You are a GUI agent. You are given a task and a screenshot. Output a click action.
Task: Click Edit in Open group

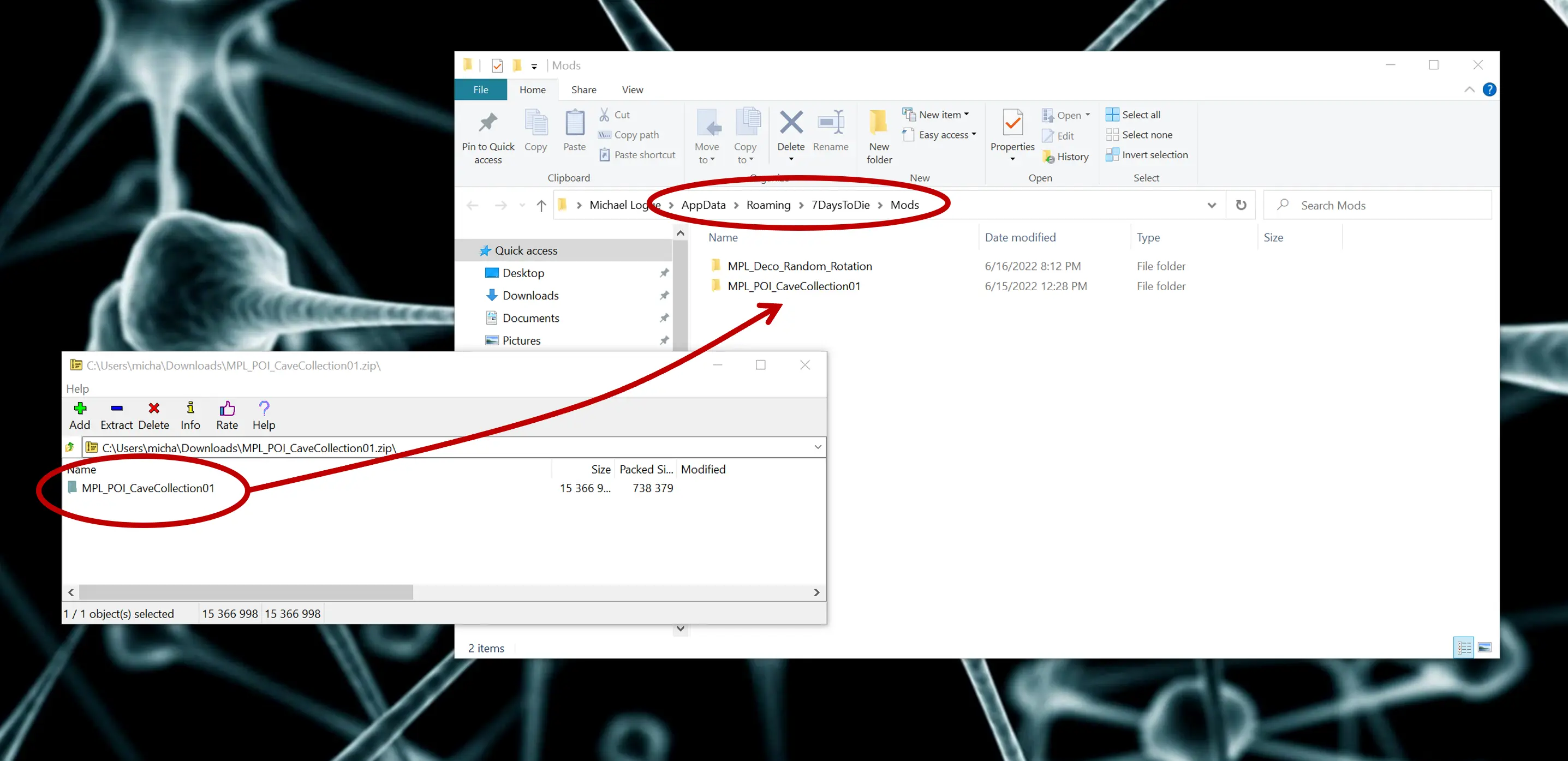point(1058,136)
